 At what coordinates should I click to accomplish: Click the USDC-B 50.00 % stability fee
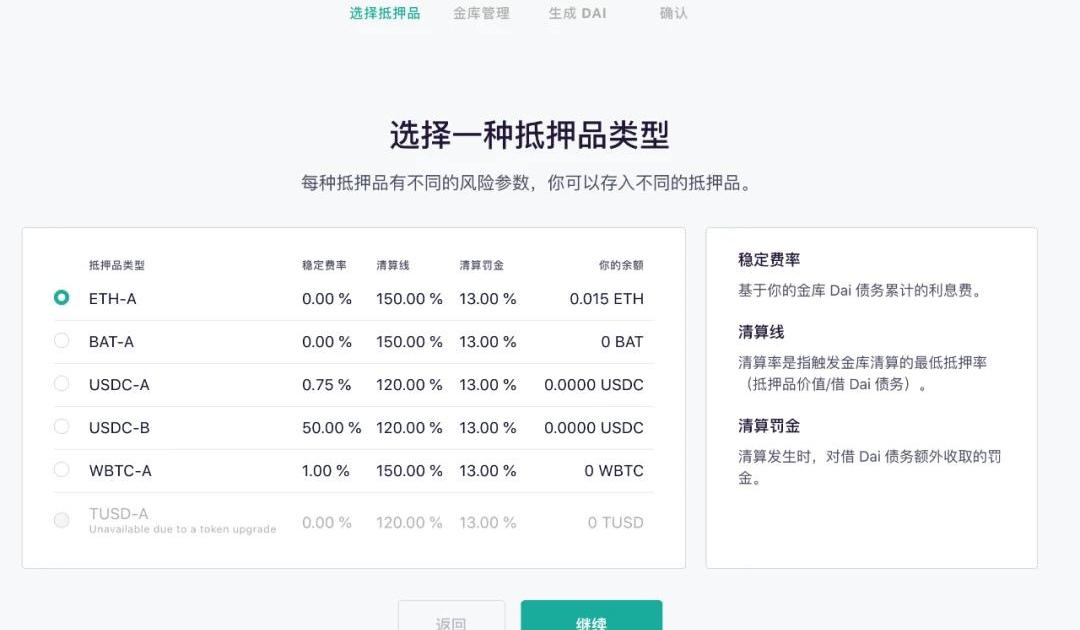(x=331, y=427)
